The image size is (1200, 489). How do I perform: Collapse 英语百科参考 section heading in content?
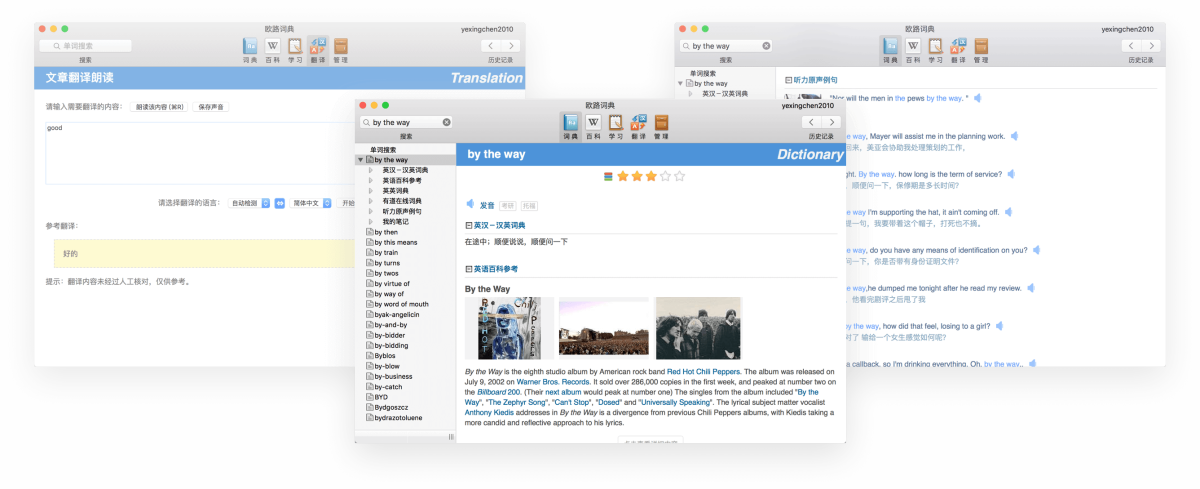point(469,269)
